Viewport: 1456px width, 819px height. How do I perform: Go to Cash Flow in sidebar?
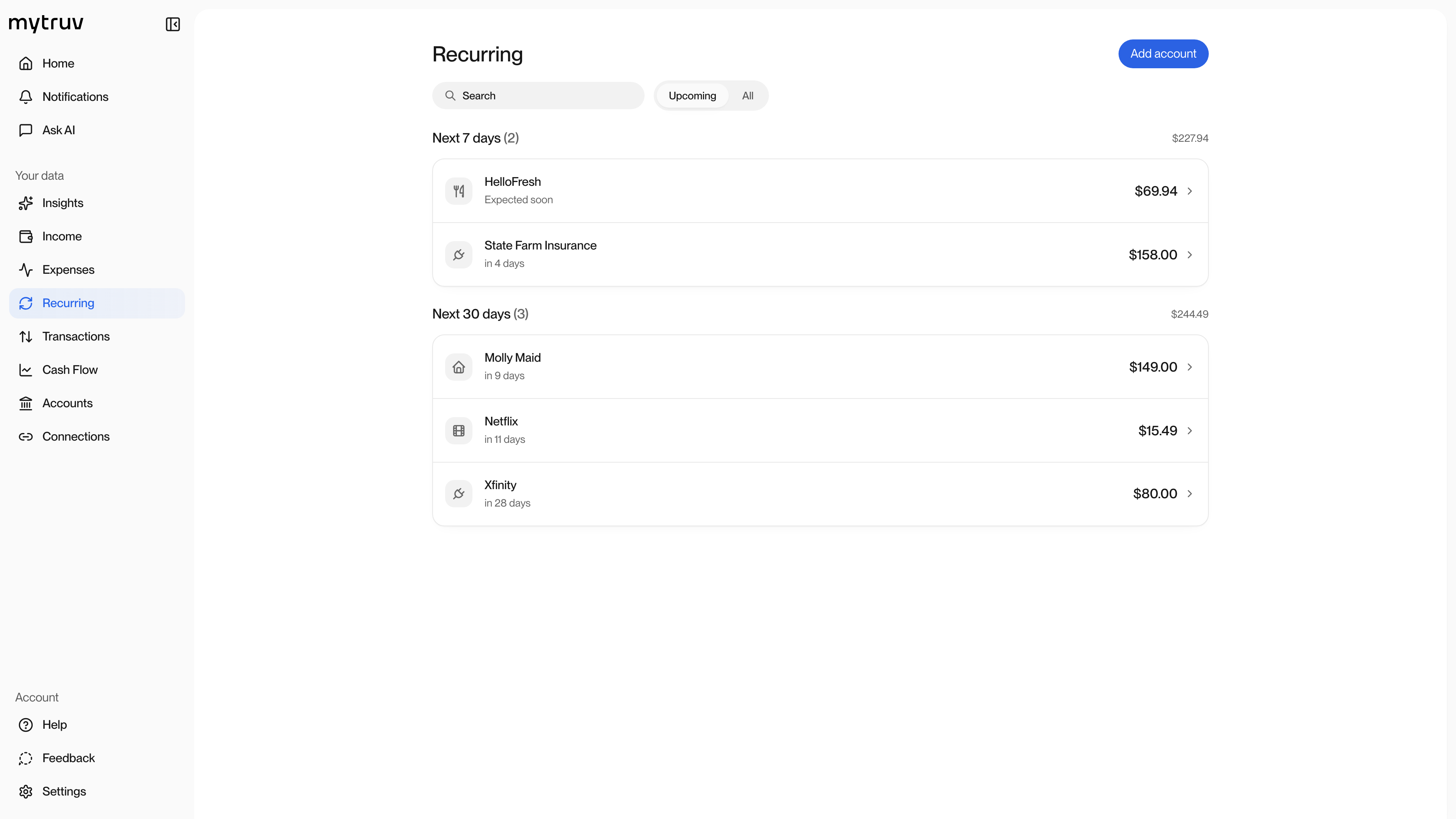click(97, 370)
